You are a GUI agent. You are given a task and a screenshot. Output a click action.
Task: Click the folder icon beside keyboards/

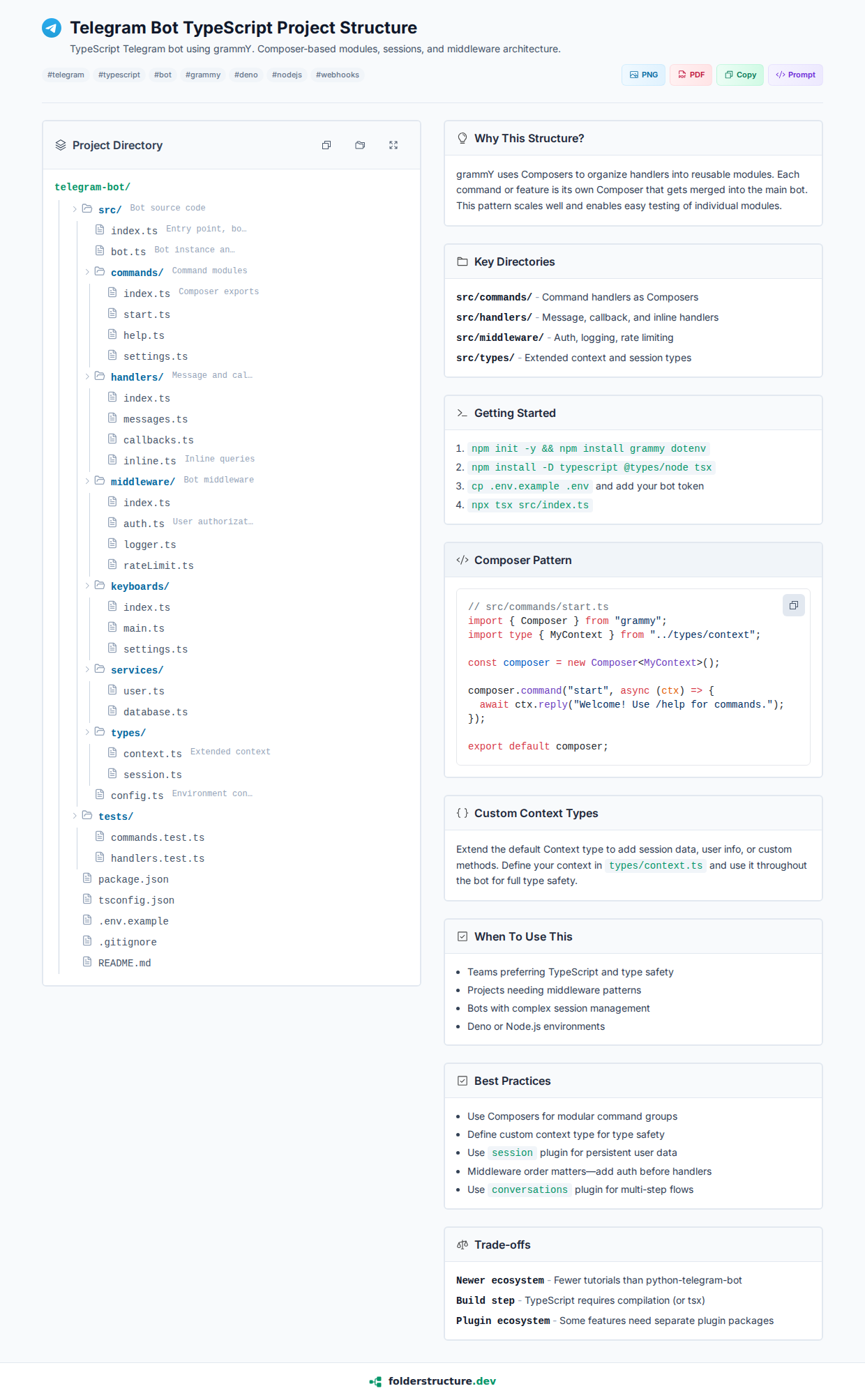[100, 586]
